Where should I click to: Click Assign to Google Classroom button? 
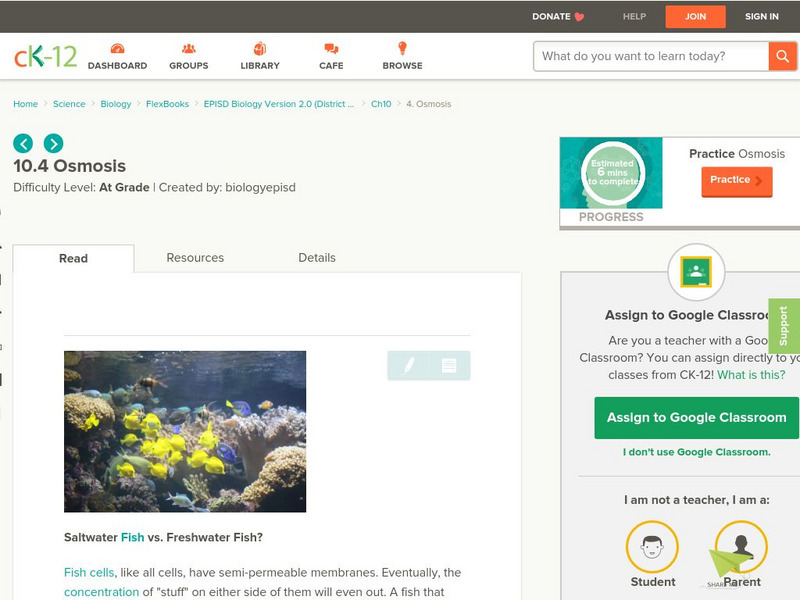tap(696, 417)
